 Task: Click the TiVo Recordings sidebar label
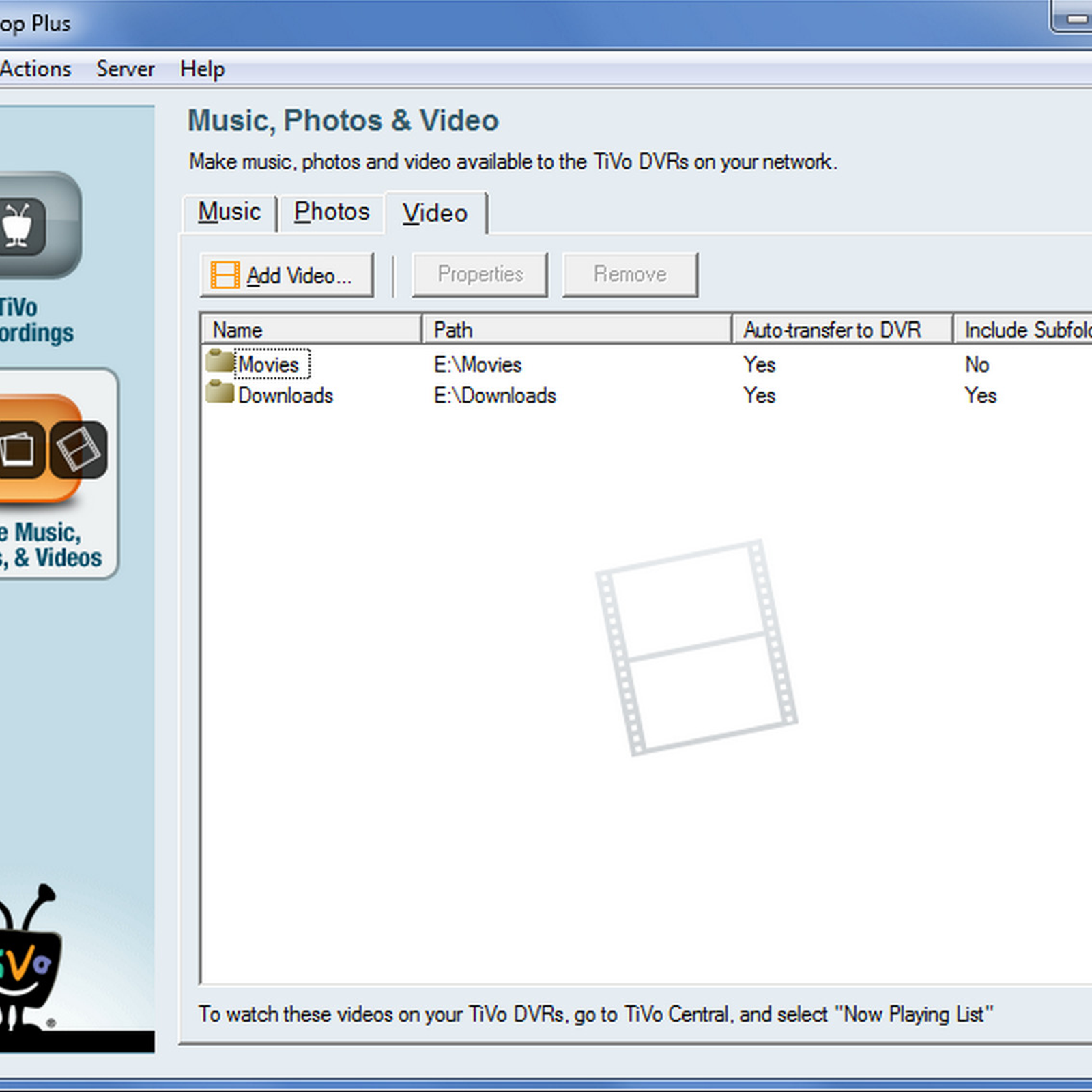36,320
